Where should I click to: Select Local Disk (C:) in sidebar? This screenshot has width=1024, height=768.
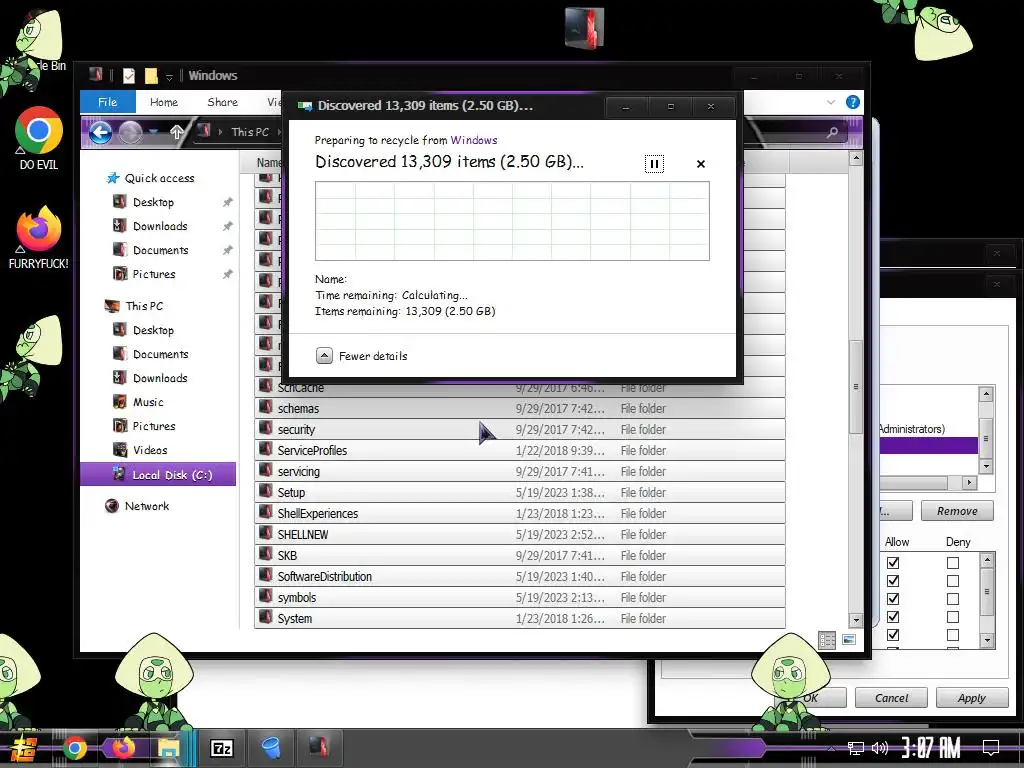158,475
